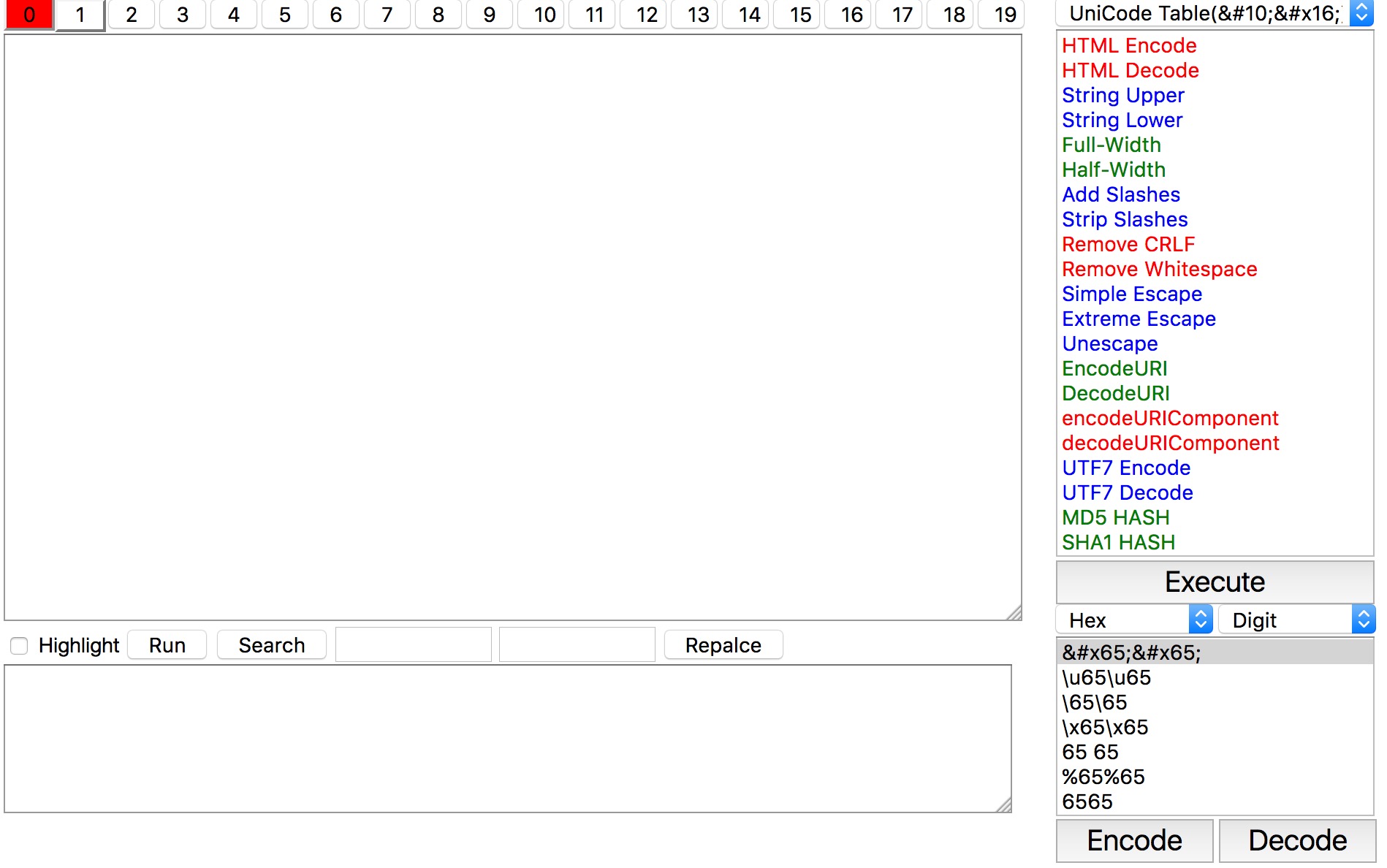Select the \u65\u65 format row
The image size is (1387, 868).
pos(1215,677)
